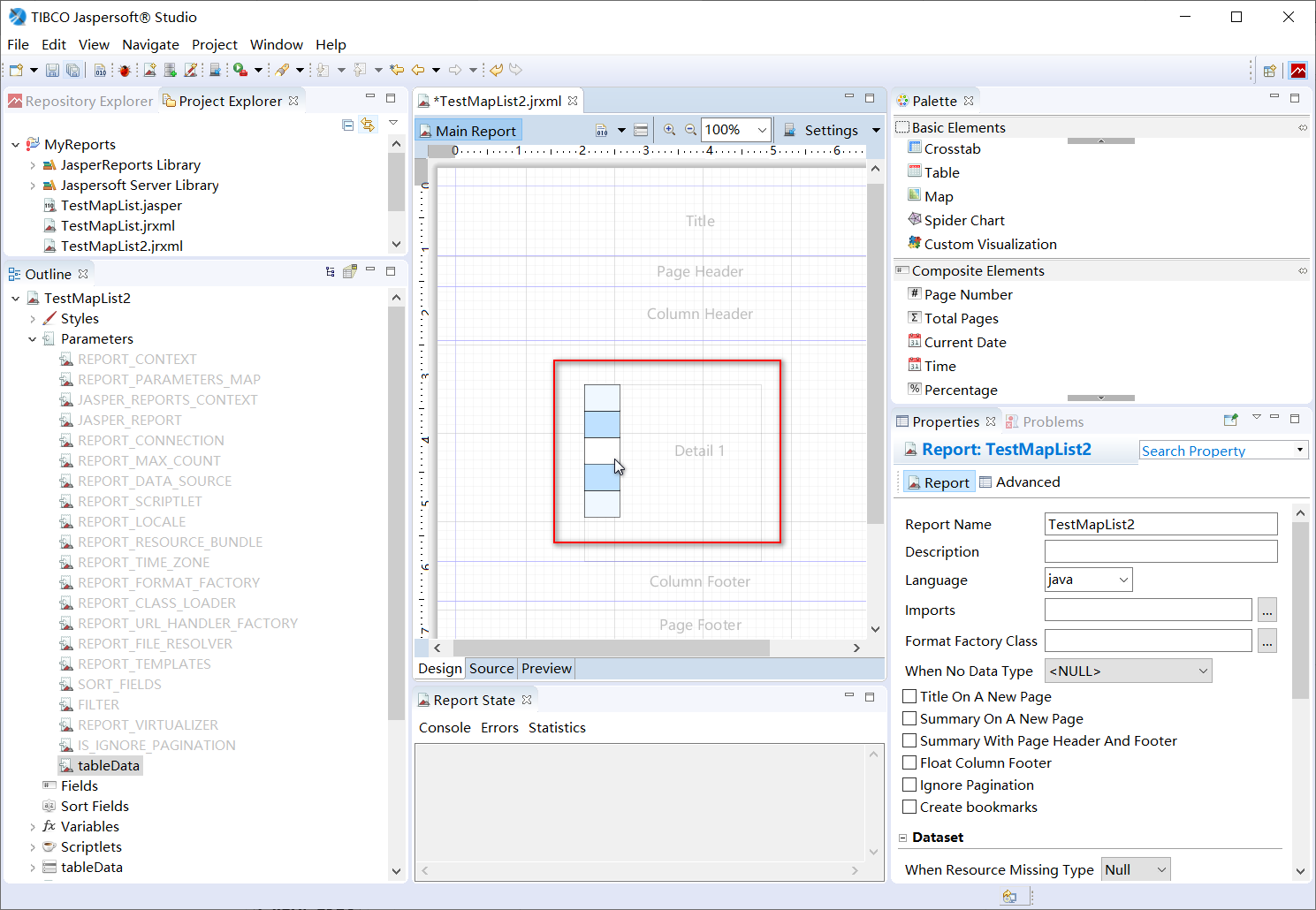
Task: Click the red bug Debug icon
Action: coord(125,70)
